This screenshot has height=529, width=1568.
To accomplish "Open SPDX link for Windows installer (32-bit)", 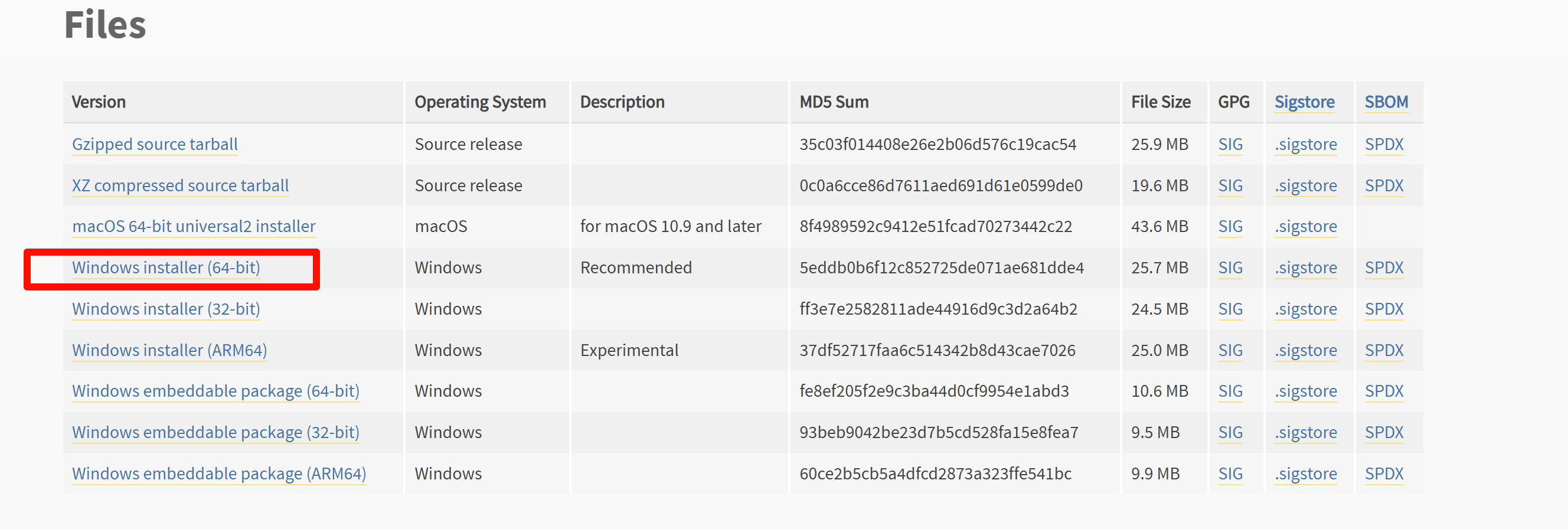I will pos(1384,309).
